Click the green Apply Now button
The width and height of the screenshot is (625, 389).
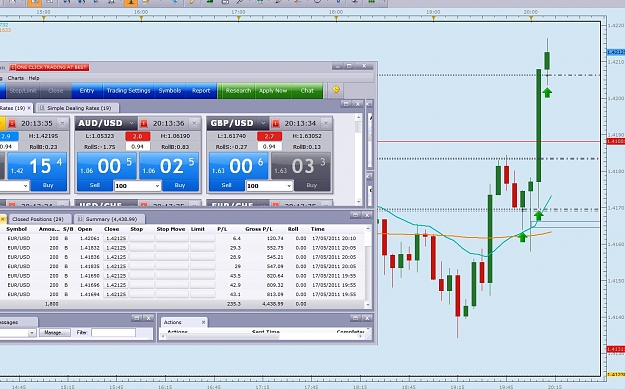273,91
